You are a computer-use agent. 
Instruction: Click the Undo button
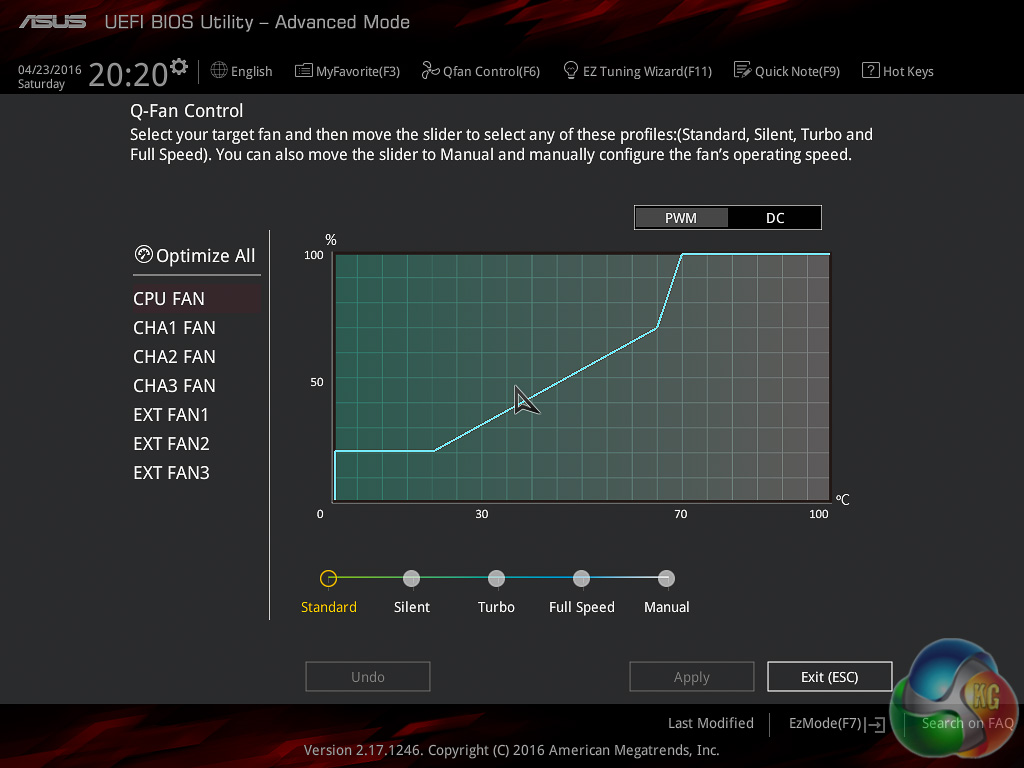pyautogui.click(x=368, y=677)
